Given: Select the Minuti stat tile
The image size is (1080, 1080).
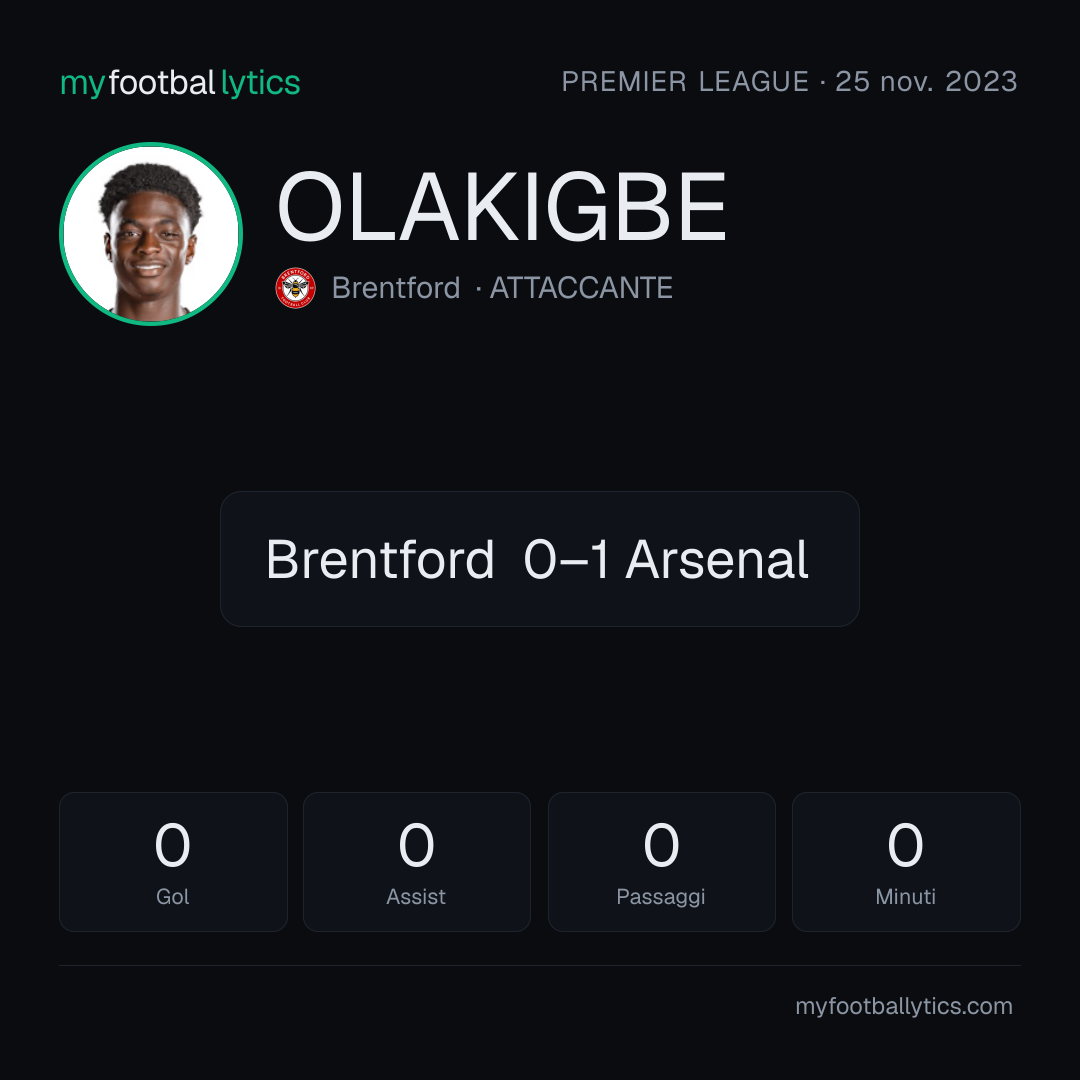Looking at the screenshot, I should click(x=906, y=862).
